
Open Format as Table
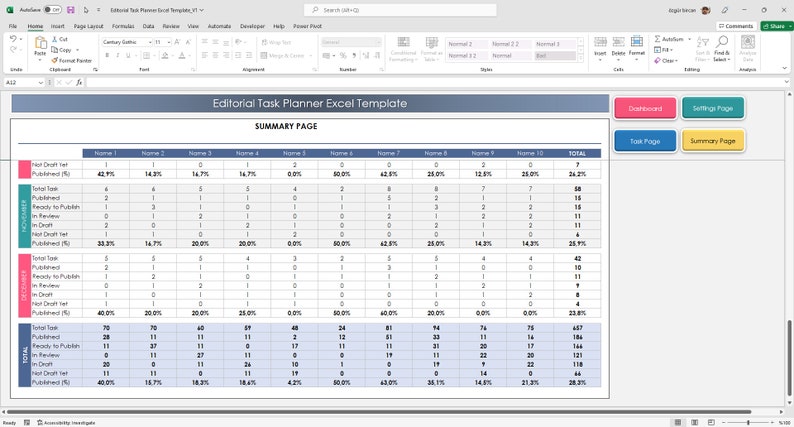[431, 49]
